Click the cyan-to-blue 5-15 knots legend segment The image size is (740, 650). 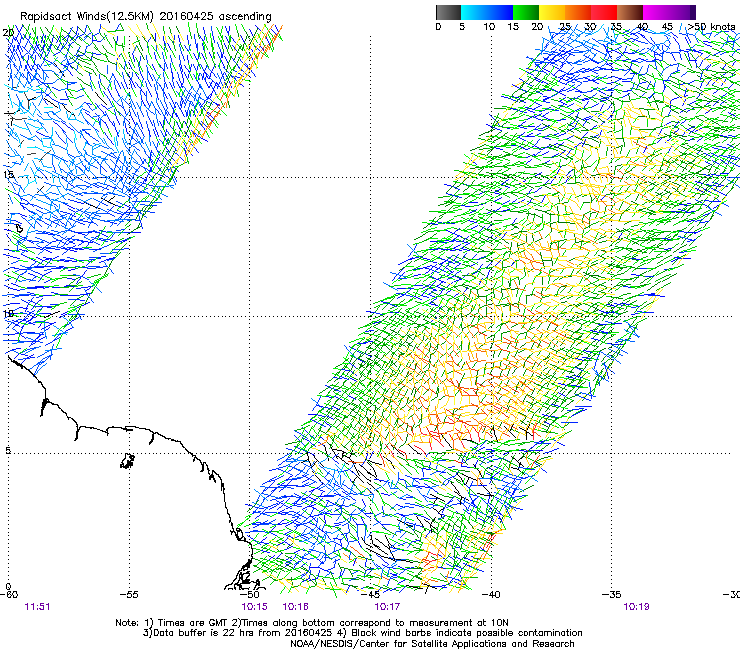[x=487, y=12]
